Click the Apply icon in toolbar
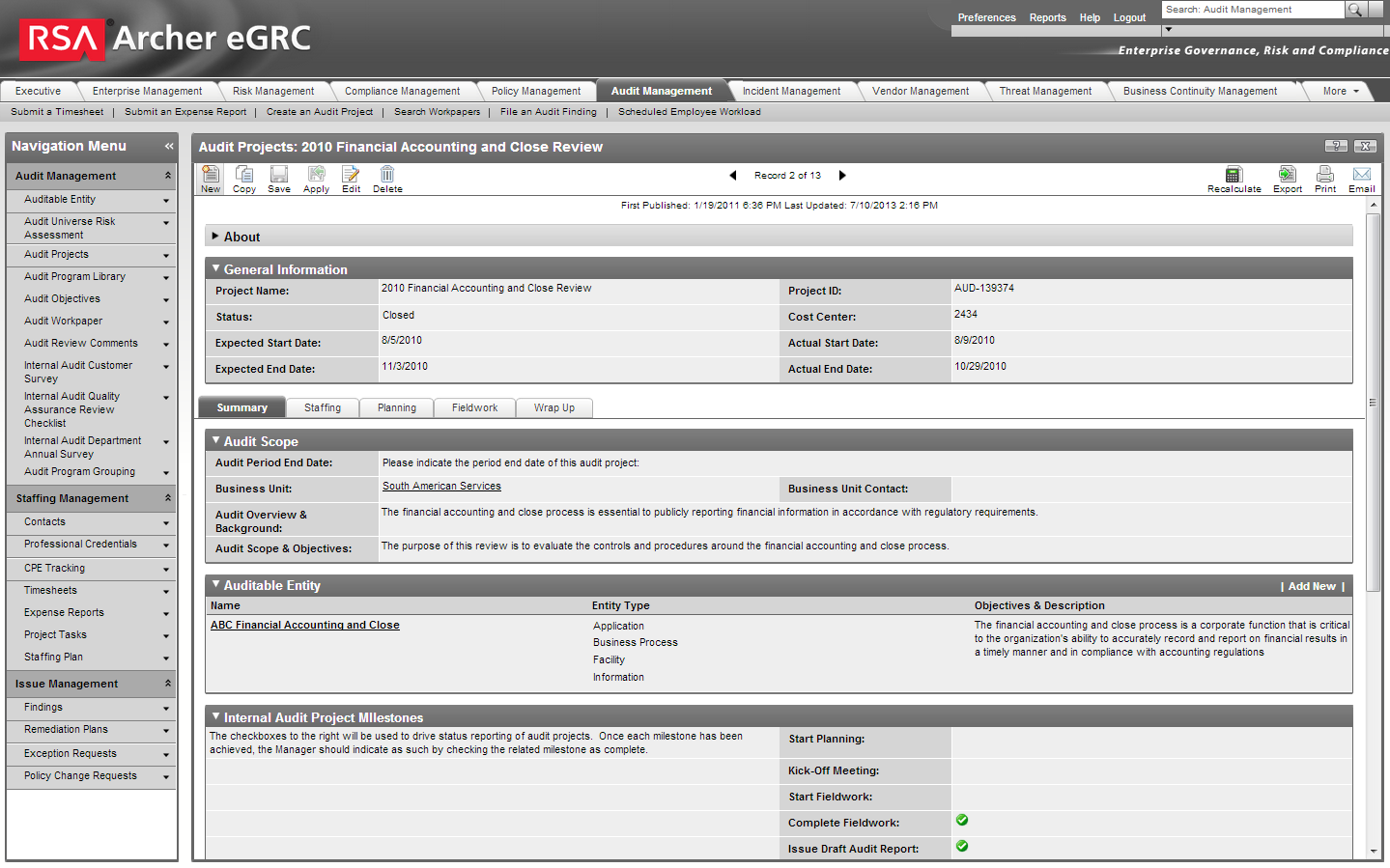 point(316,174)
